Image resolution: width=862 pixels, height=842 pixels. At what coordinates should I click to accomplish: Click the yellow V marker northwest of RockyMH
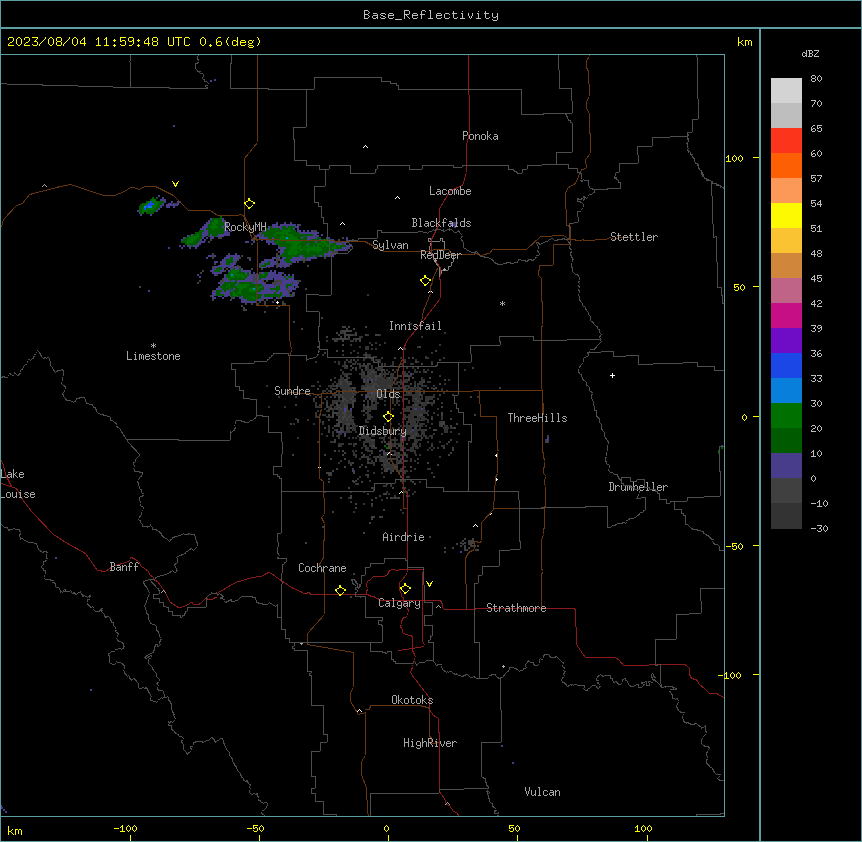point(175,184)
